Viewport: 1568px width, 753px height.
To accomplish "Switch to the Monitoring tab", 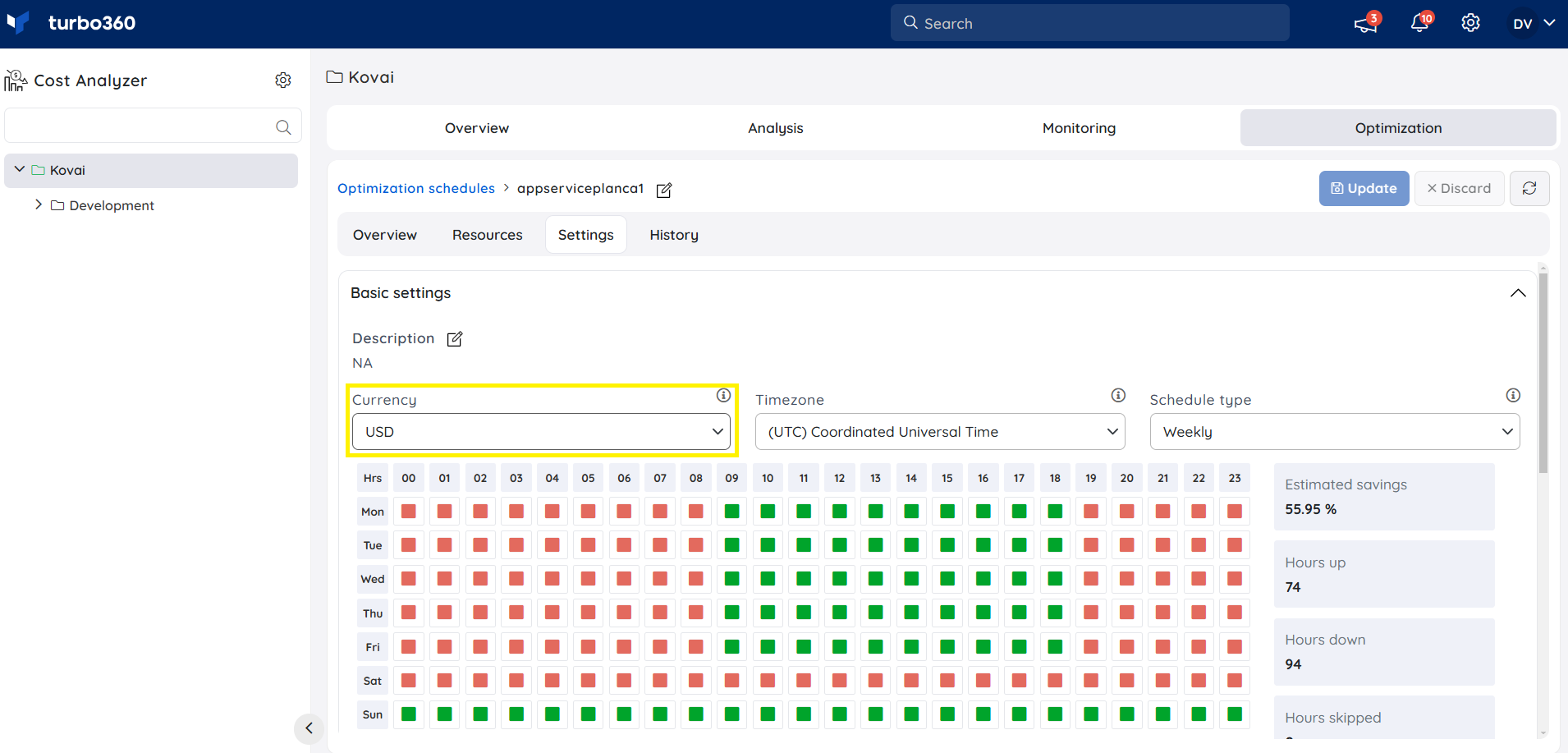I will [x=1080, y=128].
